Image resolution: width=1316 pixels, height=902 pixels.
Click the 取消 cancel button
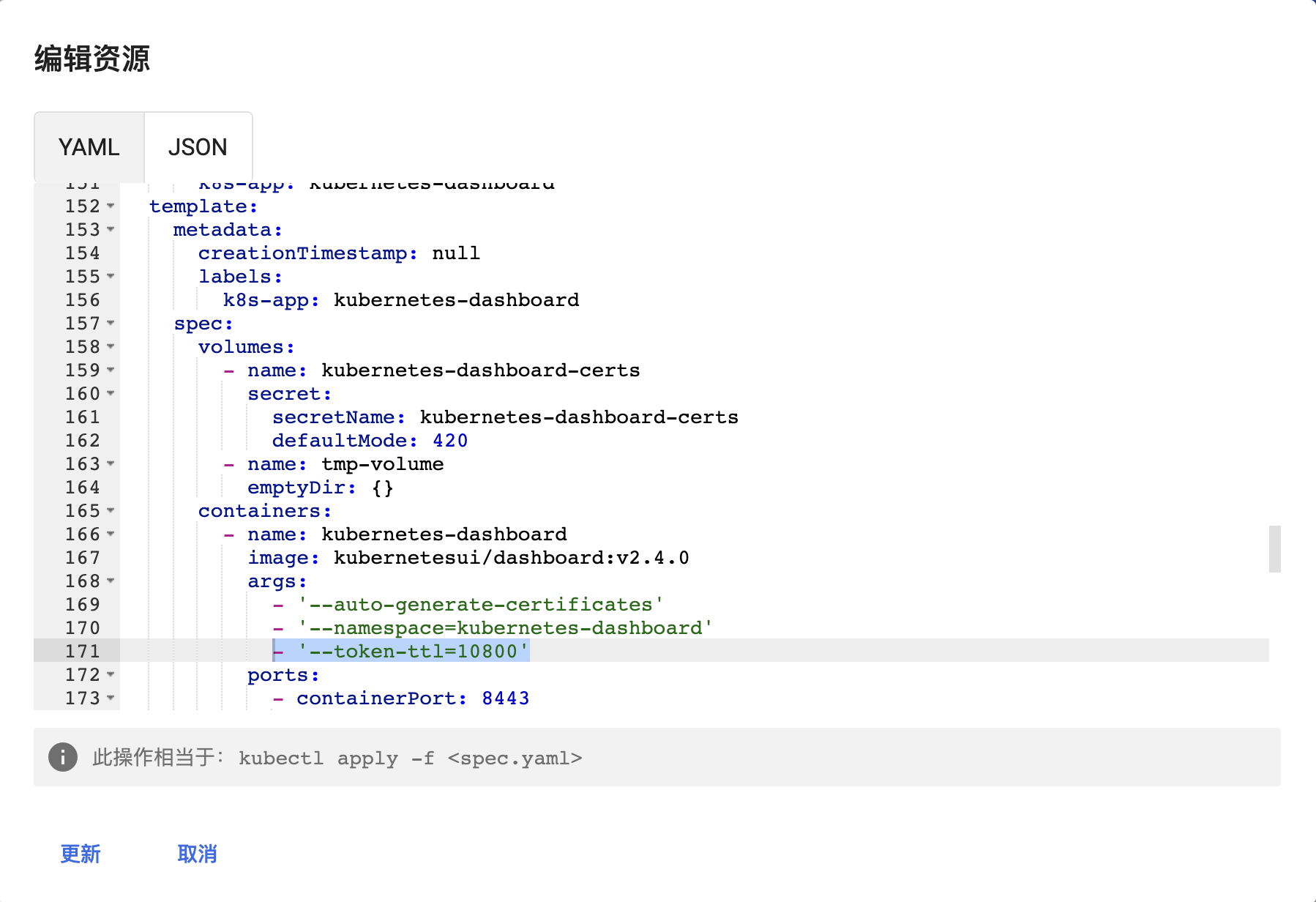tap(197, 854)
